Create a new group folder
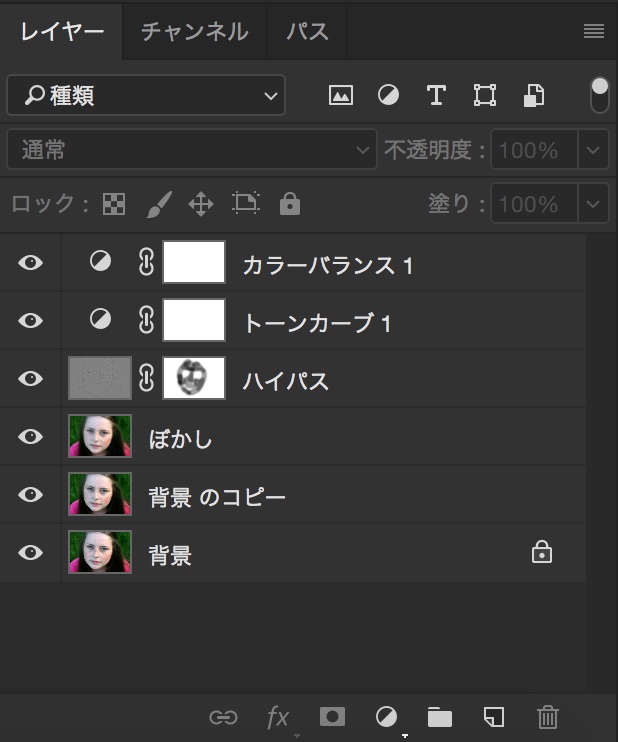The height and width of the screenshot is (742, 618). [x=440, y=717]
